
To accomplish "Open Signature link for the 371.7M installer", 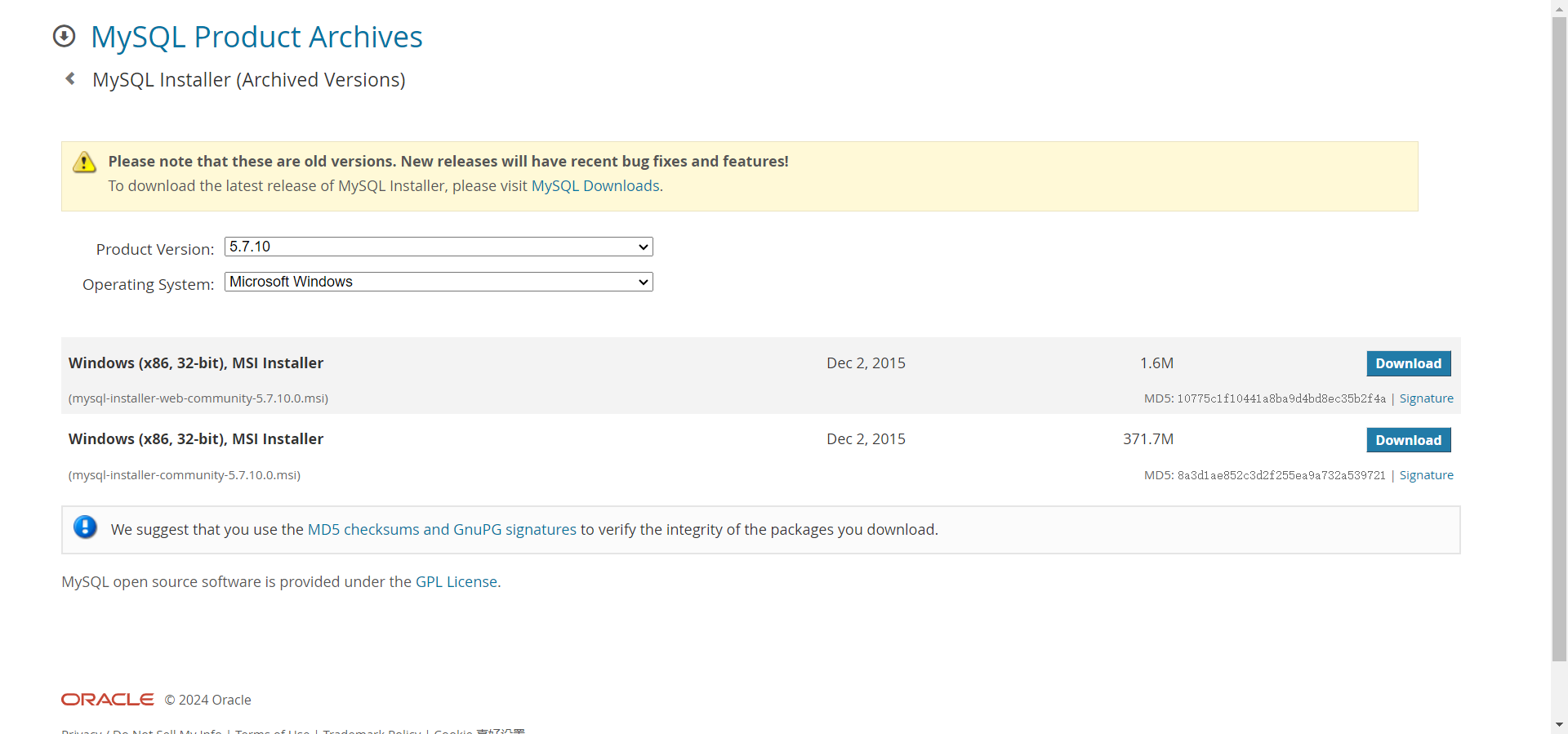I will (x=1426, y=475).
